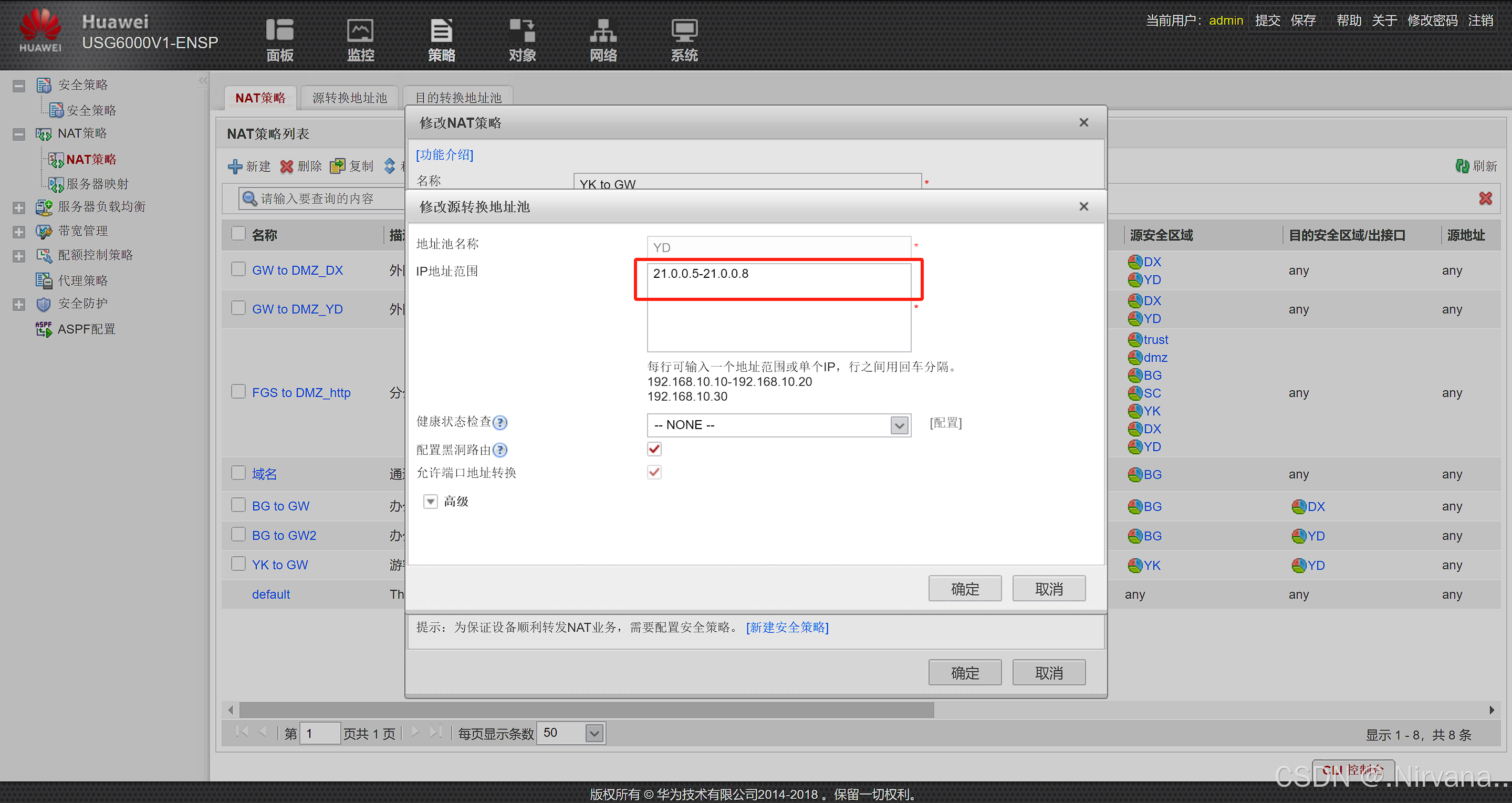The image size is (1512, 803).
Task: Check the GW to DMZ_YD row checkbox
Action: 238,308
